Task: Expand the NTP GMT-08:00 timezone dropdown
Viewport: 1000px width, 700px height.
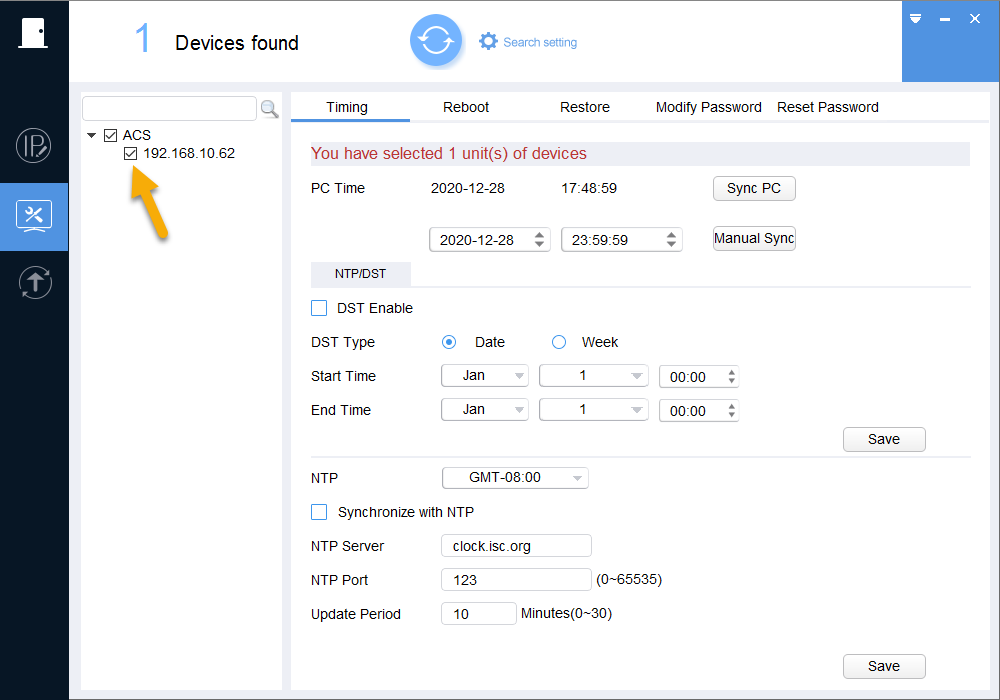Action: [x=515, y=478]
